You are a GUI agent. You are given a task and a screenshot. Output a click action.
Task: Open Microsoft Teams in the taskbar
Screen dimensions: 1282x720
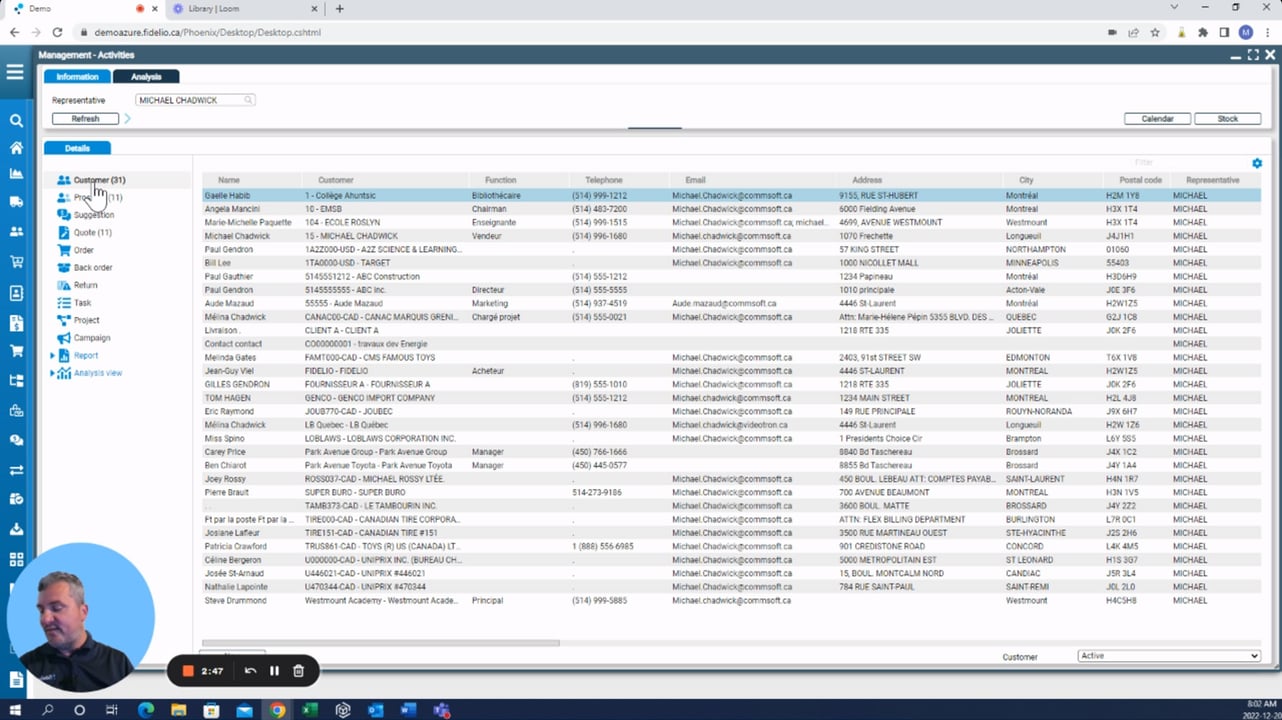(441, 710)
